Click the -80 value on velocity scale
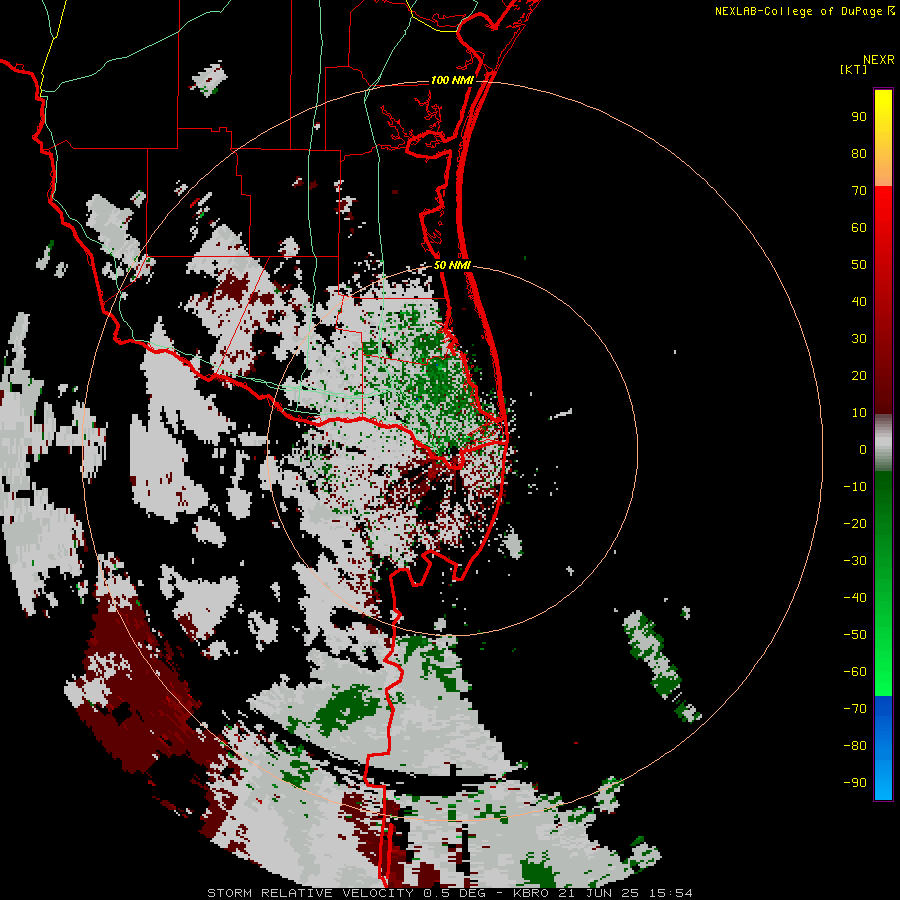 [x=855, y=746]
